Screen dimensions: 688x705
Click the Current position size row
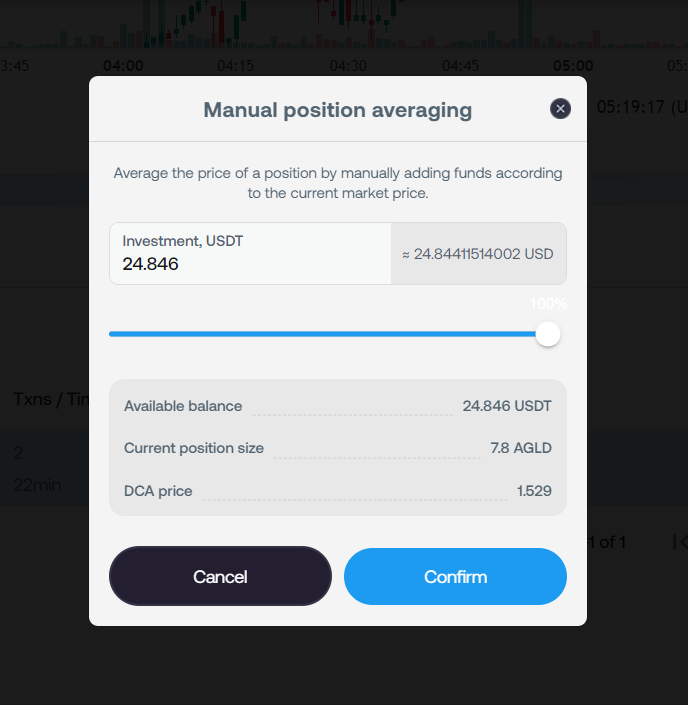[x=337, y=448]
